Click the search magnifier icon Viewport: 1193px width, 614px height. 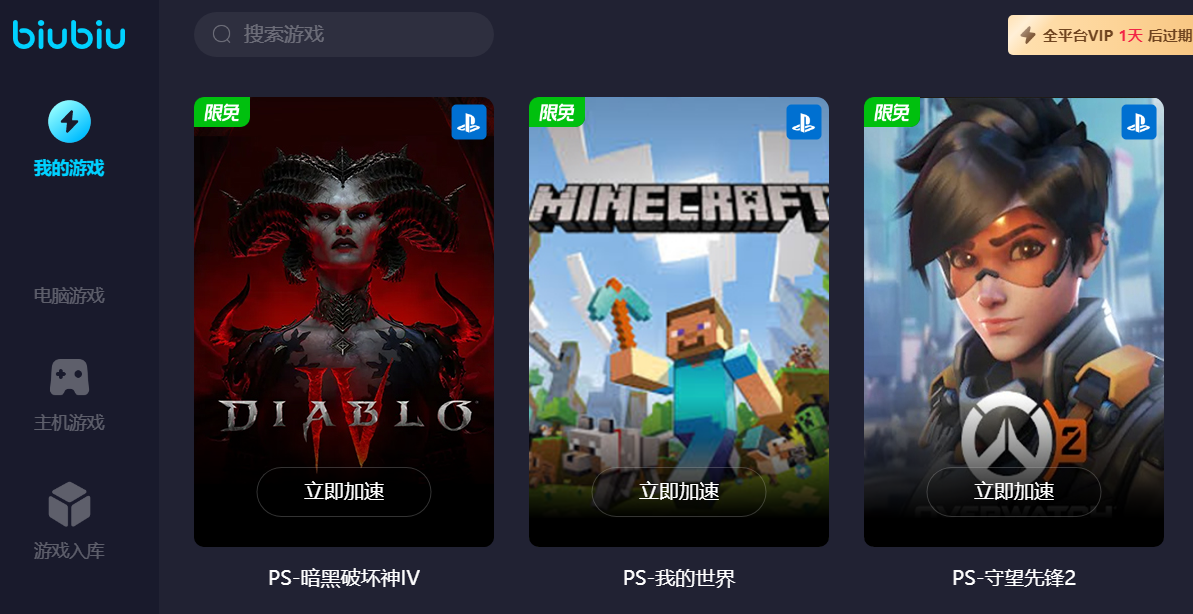point(221,34)
